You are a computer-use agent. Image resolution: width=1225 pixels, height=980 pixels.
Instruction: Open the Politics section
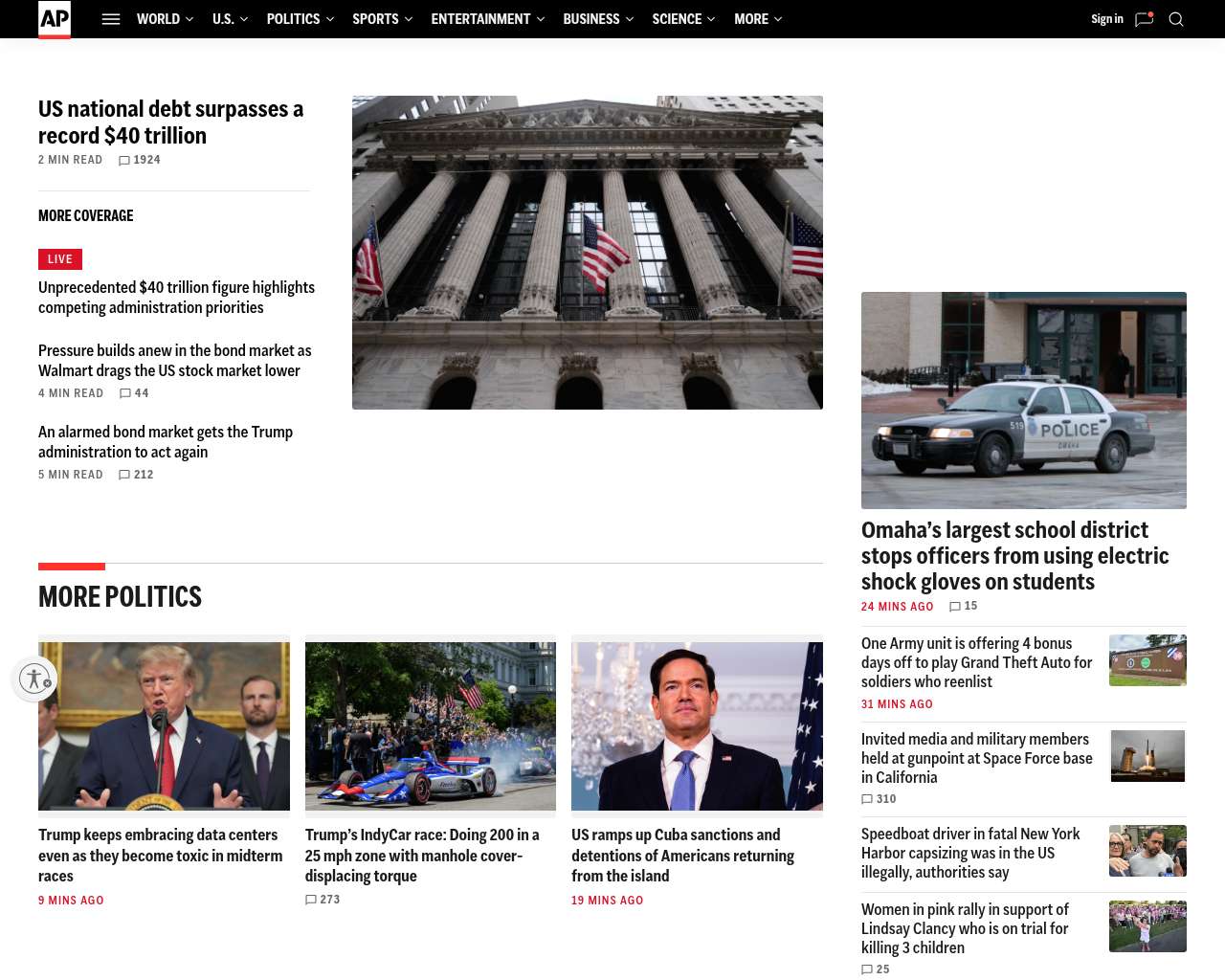tap(293, 19)
